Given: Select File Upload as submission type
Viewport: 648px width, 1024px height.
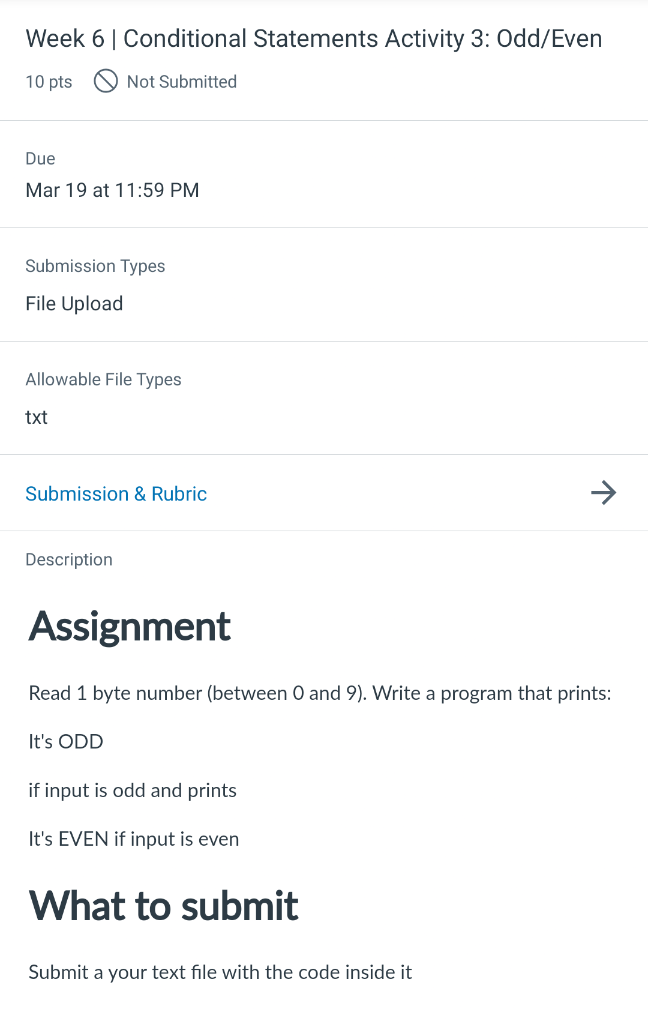Looking at the screenshot, I should [x=74, y=303].
